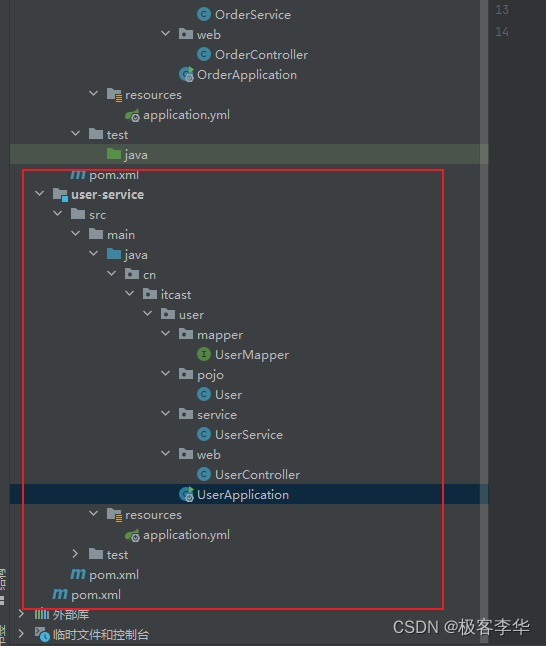This screenshot has height=646, width=546.
Task: Collapse the order module test folder
Action: pyautogui.click(x=75, y=133)
